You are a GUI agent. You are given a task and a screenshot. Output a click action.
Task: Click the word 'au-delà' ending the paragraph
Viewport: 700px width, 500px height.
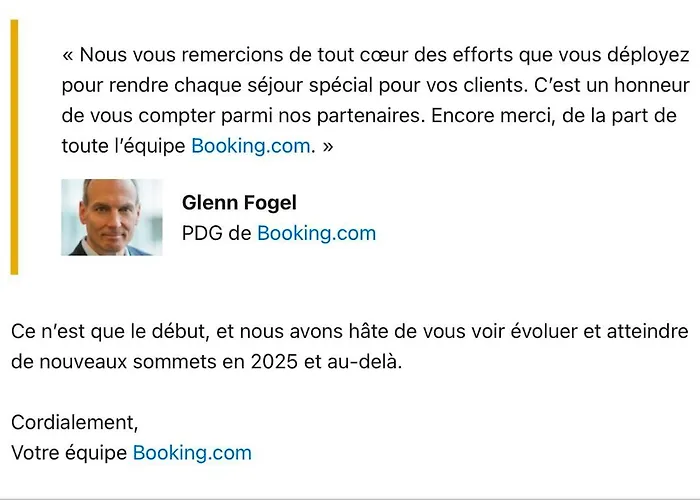coord(362,362)
